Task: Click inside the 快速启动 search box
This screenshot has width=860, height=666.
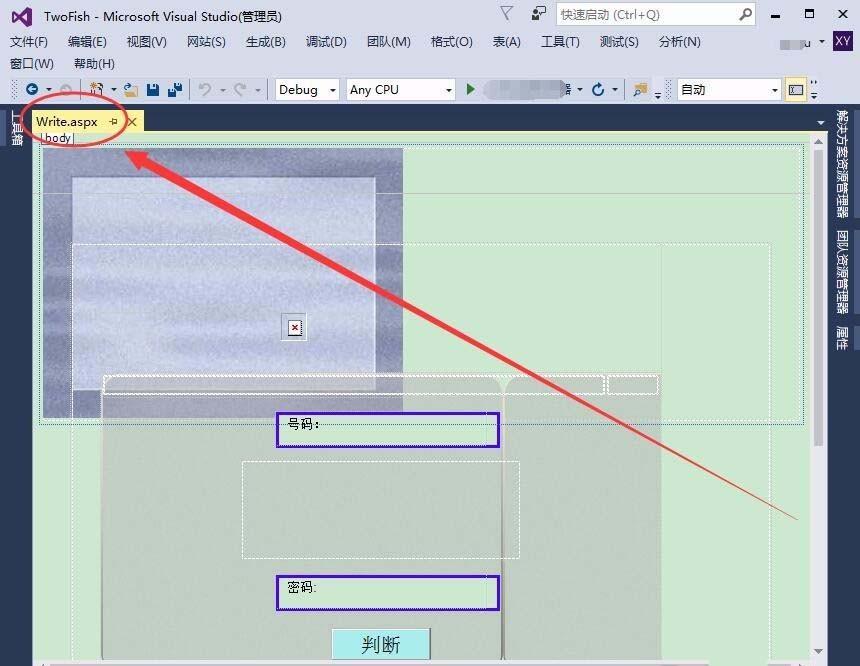Action: pos(645,14)
